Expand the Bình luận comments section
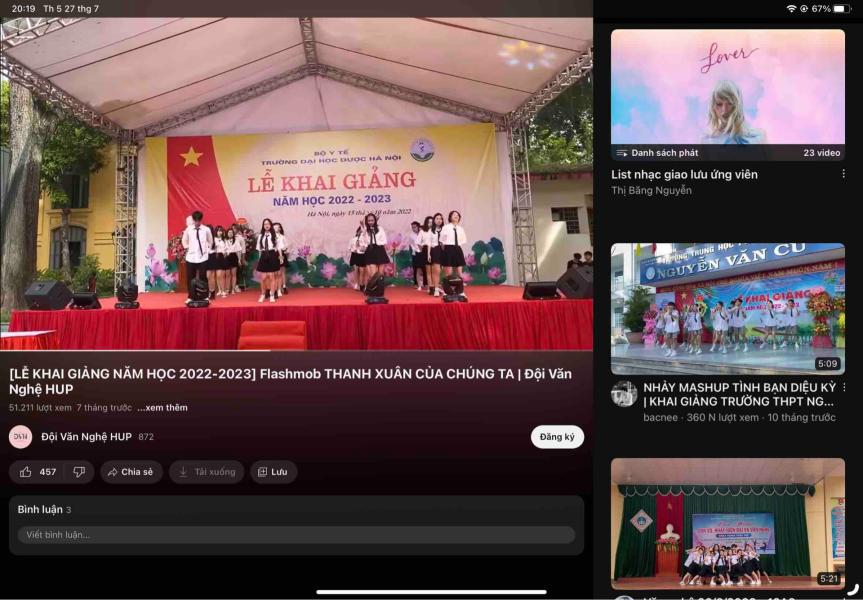The width and height of the screenshot is (863, 600). pyautogui.click(x=44, y=509)
